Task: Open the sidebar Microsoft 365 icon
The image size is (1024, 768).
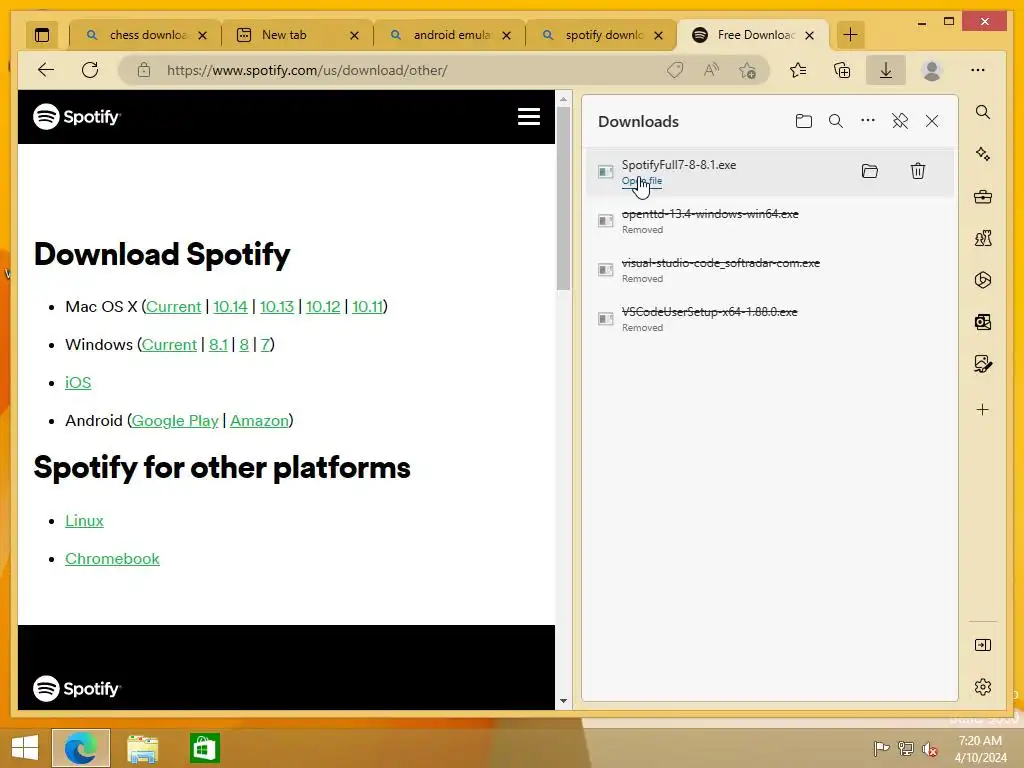Action: [982, 280]
